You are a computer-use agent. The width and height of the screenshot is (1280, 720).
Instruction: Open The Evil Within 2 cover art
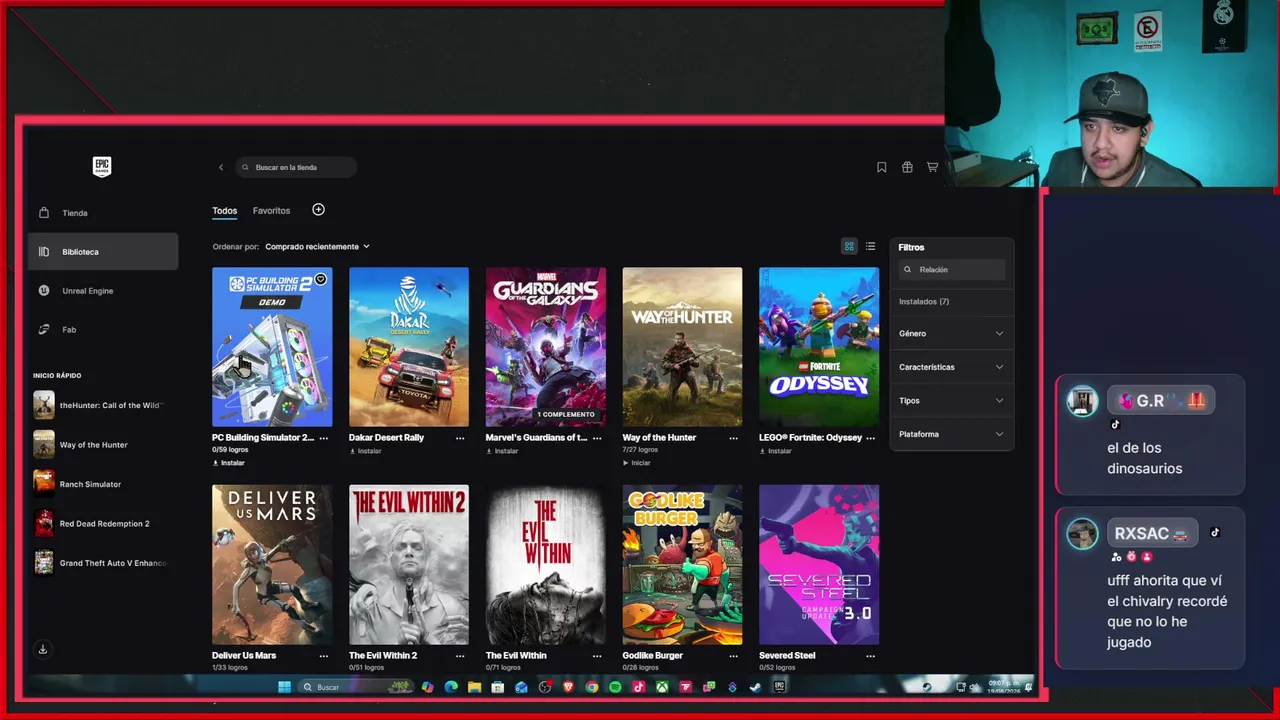click(409, 565)
